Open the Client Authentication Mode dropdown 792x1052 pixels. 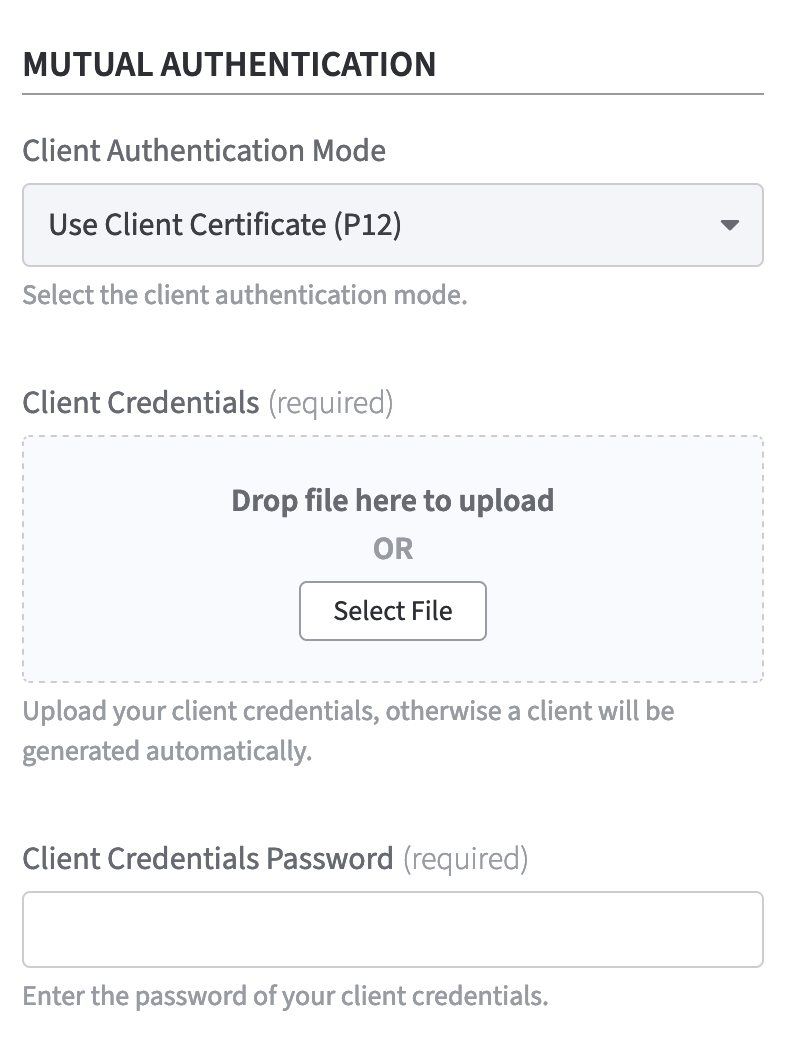click(x=392, y=225)
